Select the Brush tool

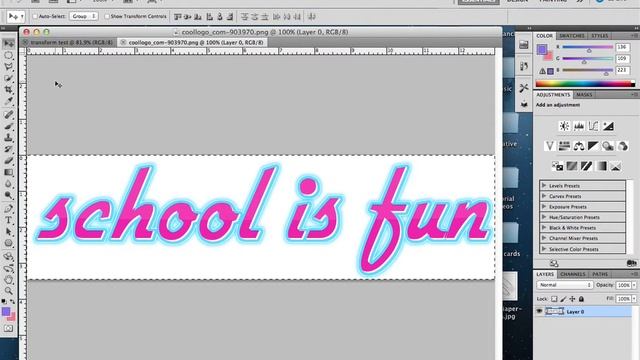click(x=9, y=126)
